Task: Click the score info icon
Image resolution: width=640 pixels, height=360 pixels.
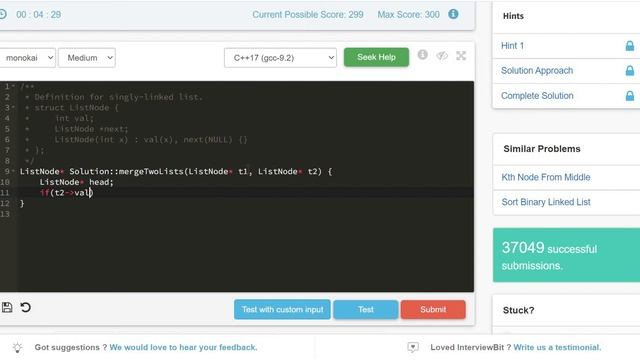Action: (453, 14)
